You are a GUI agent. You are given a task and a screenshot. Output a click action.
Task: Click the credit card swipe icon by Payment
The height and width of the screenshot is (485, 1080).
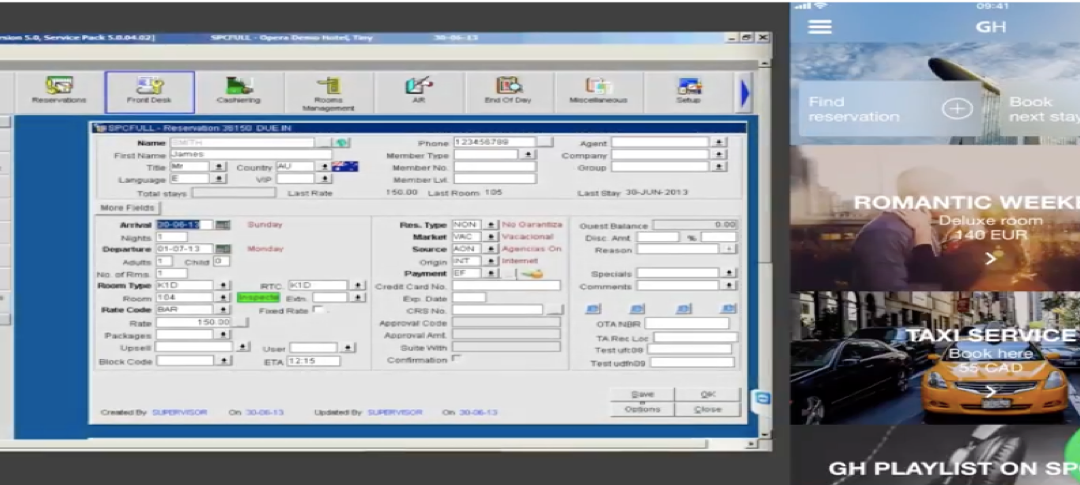click(532, 274)
